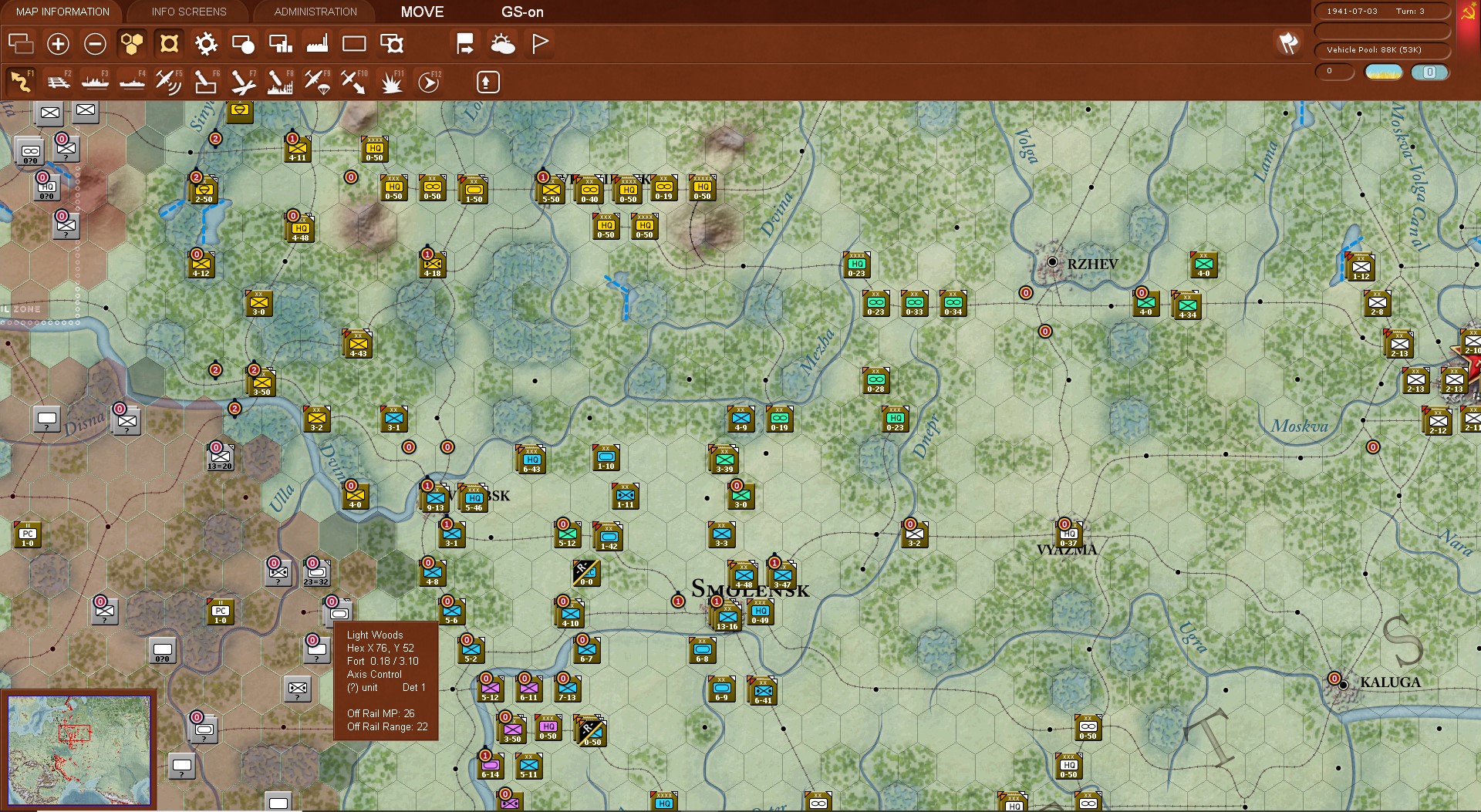The height and width of the screenshot is (812, 1481).
Task: Click the pennant flag outline icon
Action: pyautogui.click(x=540, y=44)
